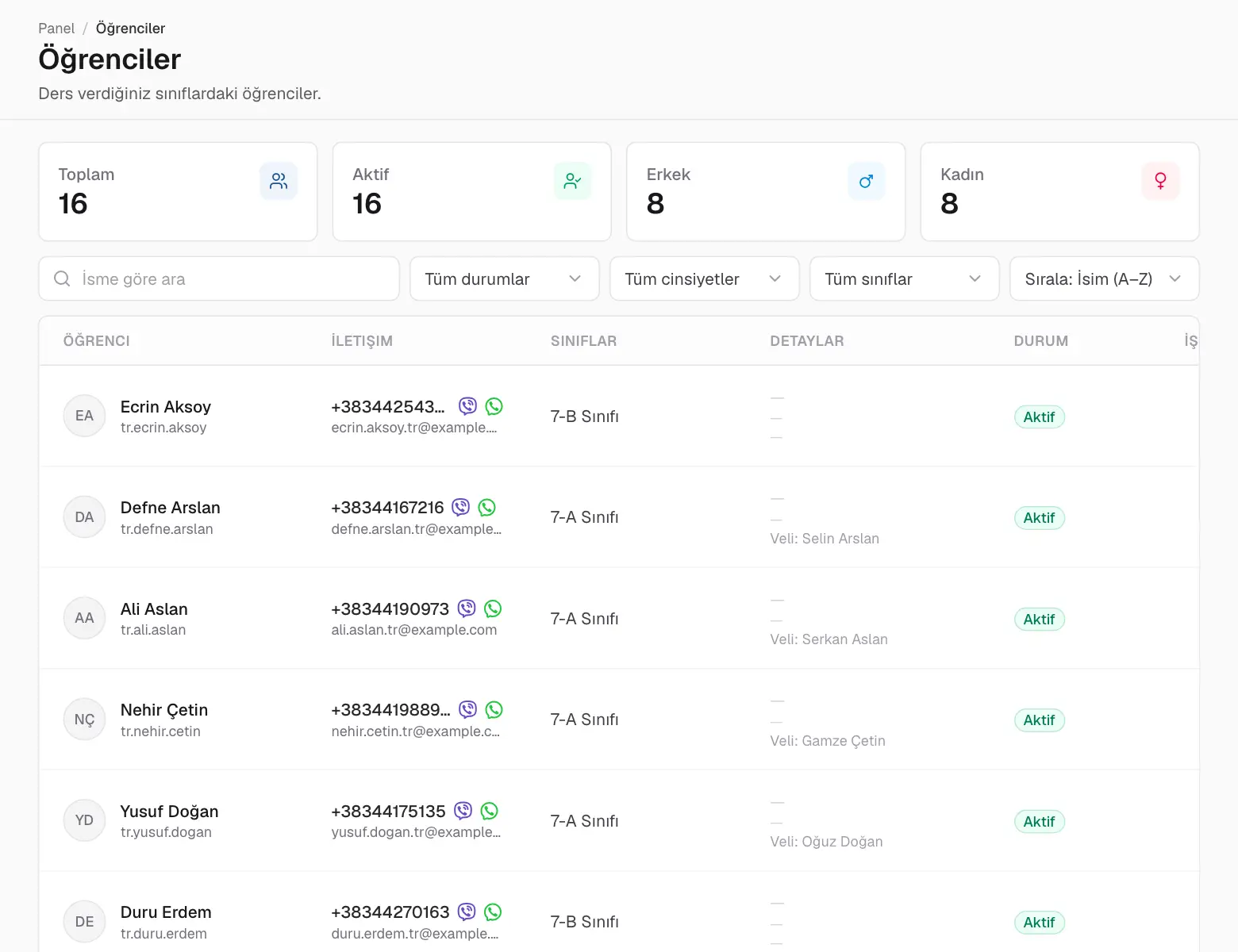The image size is (1238, 952).
Task: Click the female icon on Kadın card
Action: (x=1160, y=181)
